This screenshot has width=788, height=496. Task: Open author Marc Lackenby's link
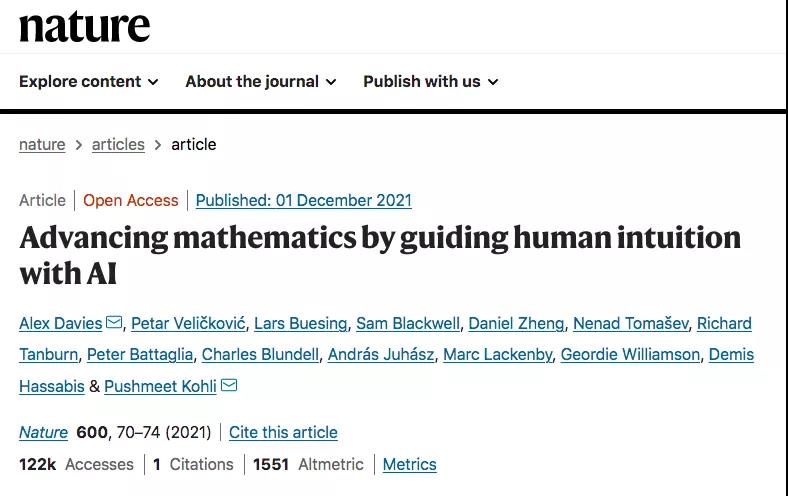[x=498, y=355]
